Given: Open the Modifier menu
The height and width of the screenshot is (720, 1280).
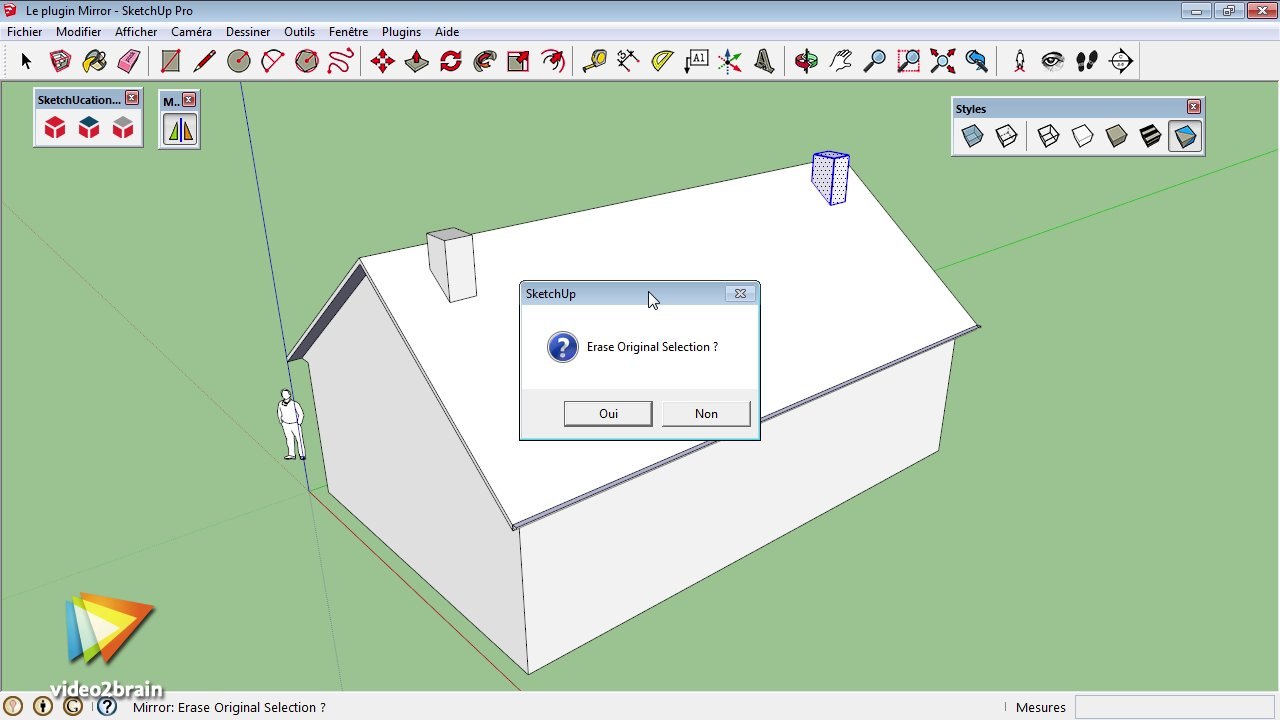Looking at the screenshot, I should [x=79, y=32].
